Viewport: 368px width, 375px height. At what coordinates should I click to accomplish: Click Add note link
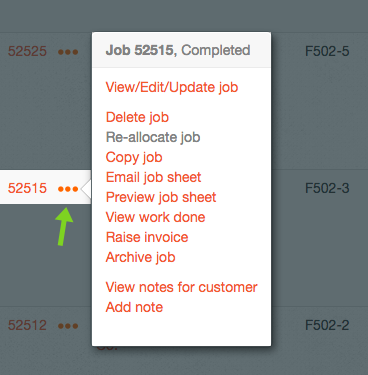(x=134, y=307)
